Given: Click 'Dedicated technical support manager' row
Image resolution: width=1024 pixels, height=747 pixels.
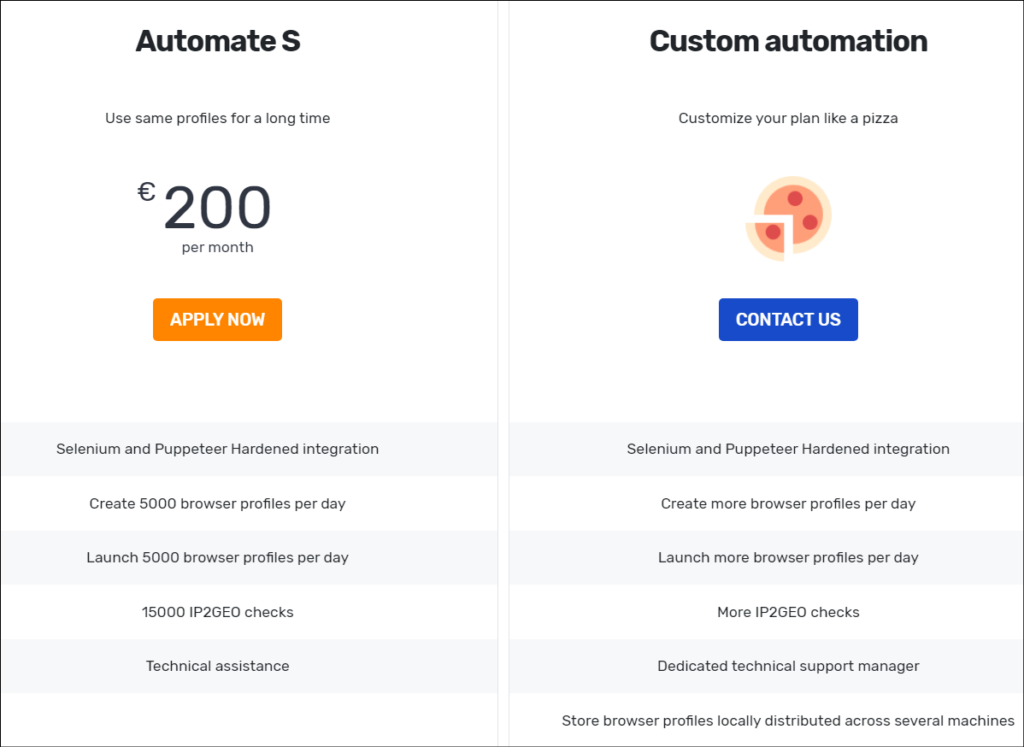Looking at the screenshot, I should (x=766, y=666).
